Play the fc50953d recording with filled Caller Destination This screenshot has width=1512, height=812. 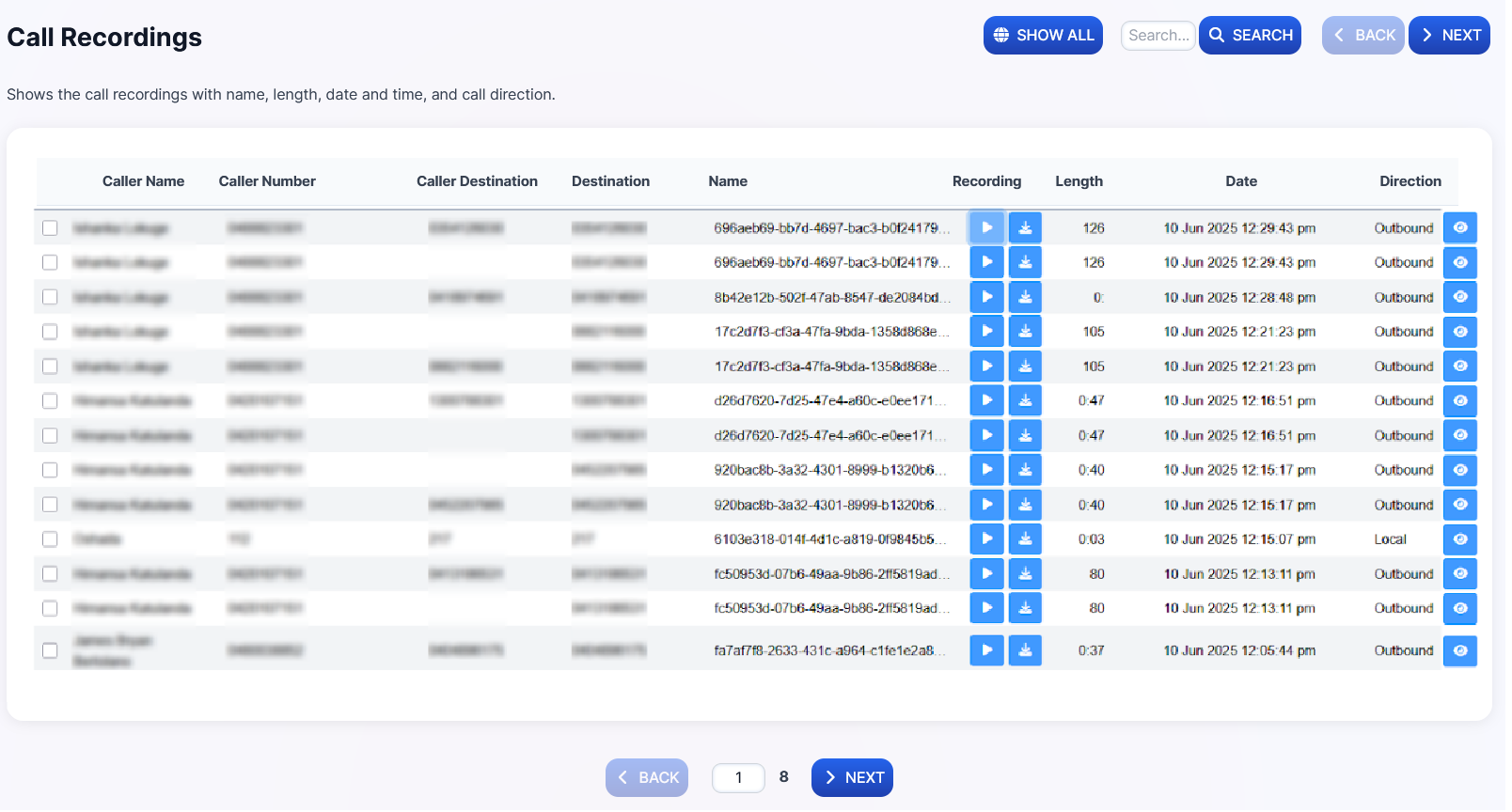(x=986, y=573)
